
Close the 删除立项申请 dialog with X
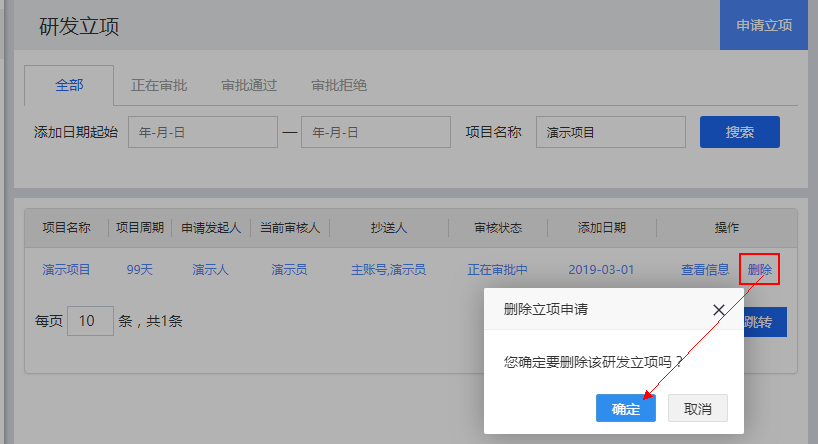pyautogui.click(x=718, y=310)
